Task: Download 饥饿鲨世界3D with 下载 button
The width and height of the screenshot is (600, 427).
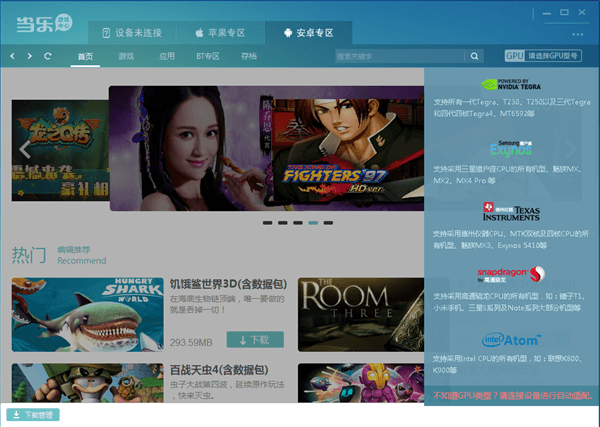Action: pyautogui.click(x=254, y=340)
